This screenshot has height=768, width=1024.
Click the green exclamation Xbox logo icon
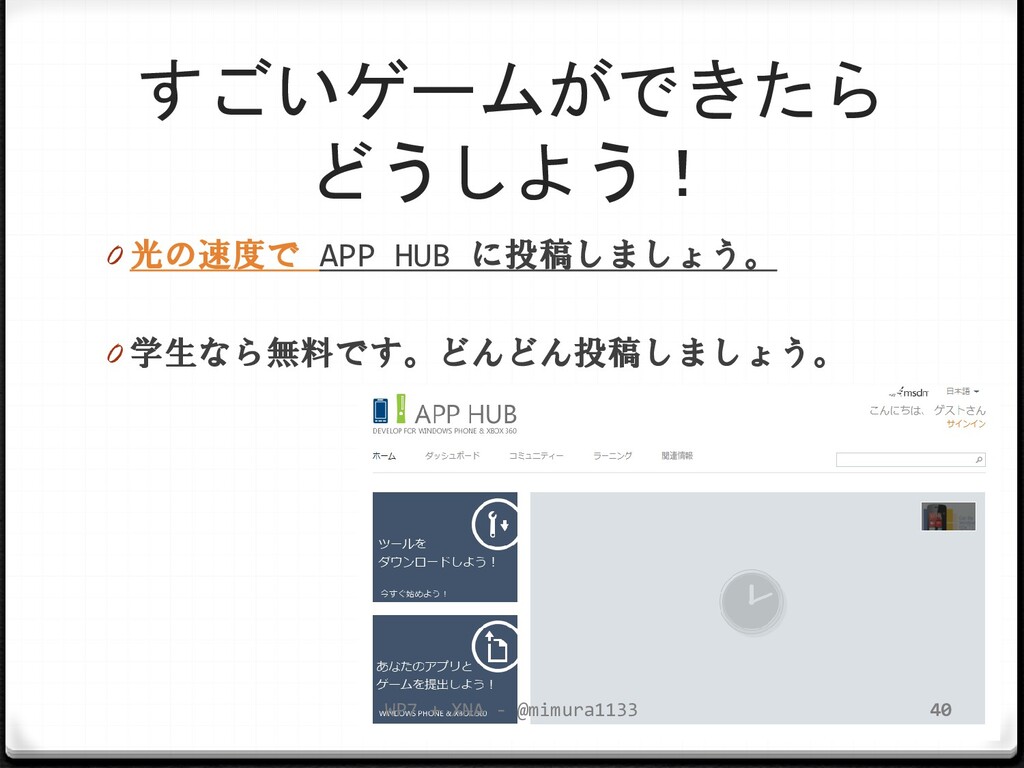point(401,409)
